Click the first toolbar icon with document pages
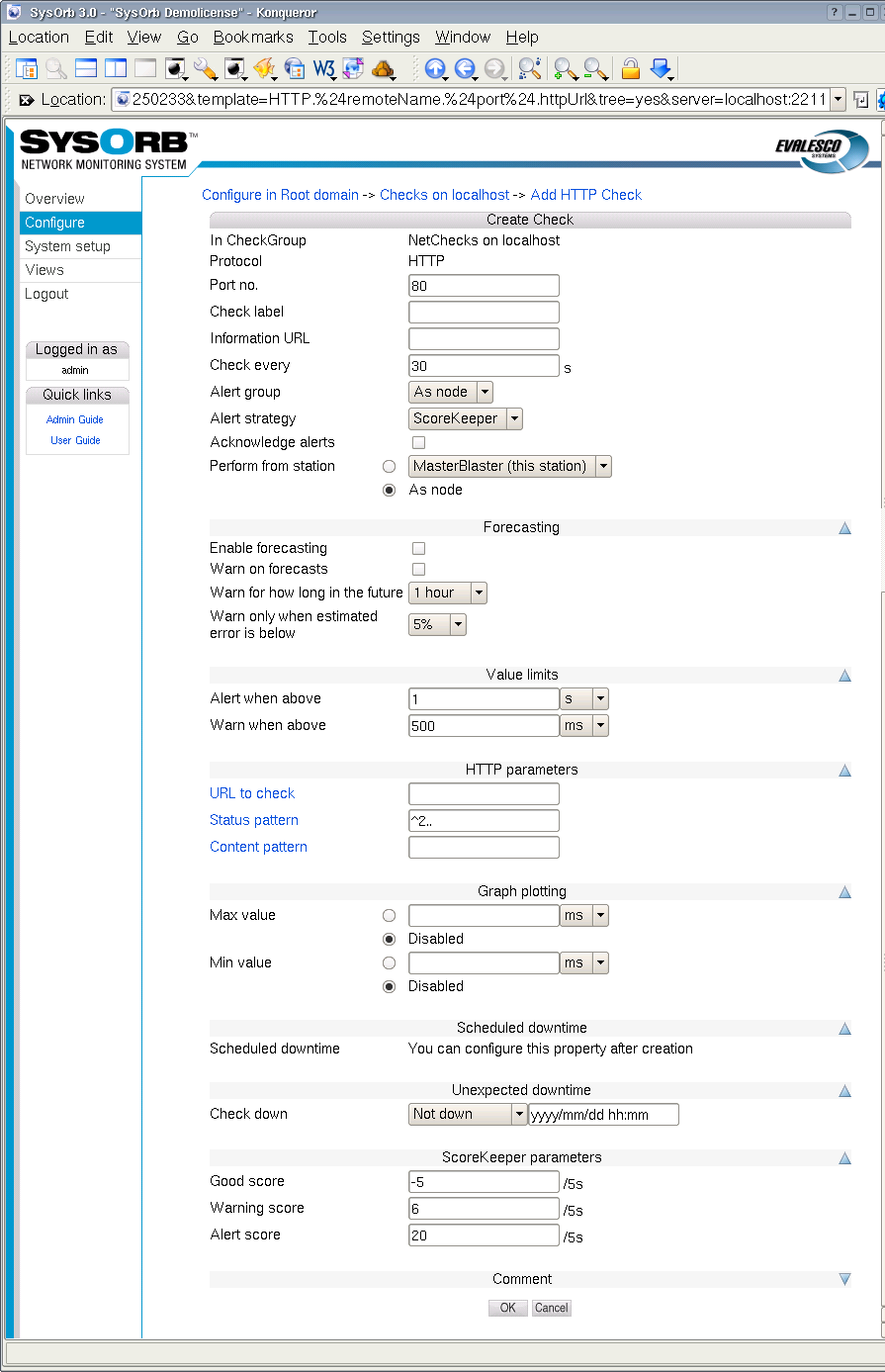885x1372 pixels. (27, 68)
